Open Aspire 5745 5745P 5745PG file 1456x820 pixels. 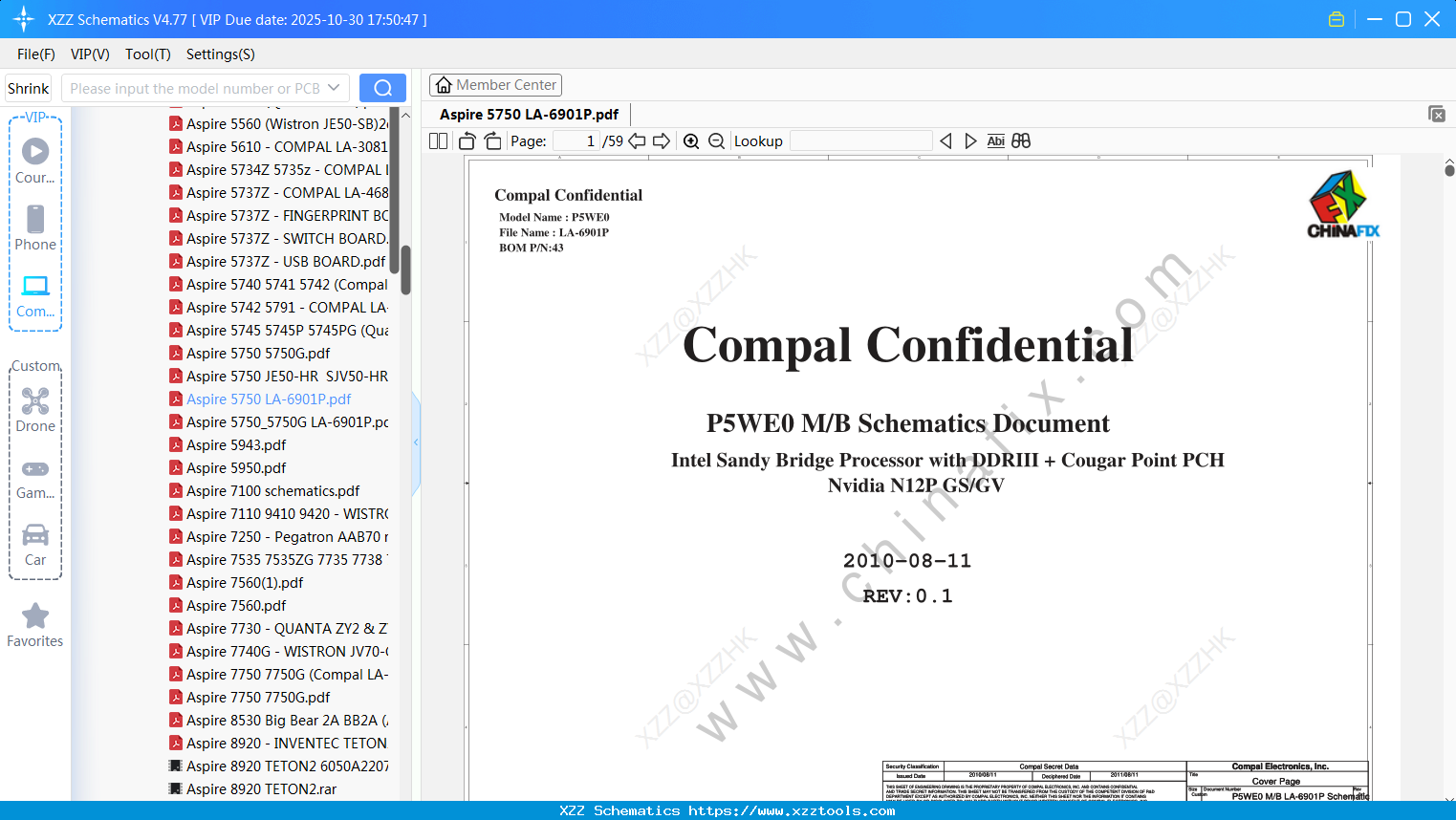278,330
